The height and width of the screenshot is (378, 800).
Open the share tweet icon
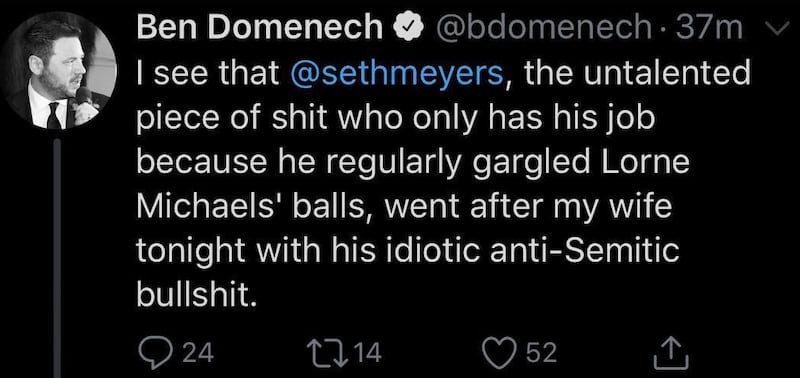(x=667, y=352)
